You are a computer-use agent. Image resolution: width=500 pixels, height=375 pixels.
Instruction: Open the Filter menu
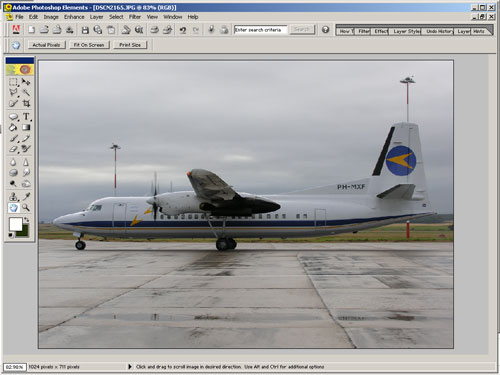coord(135,17)
